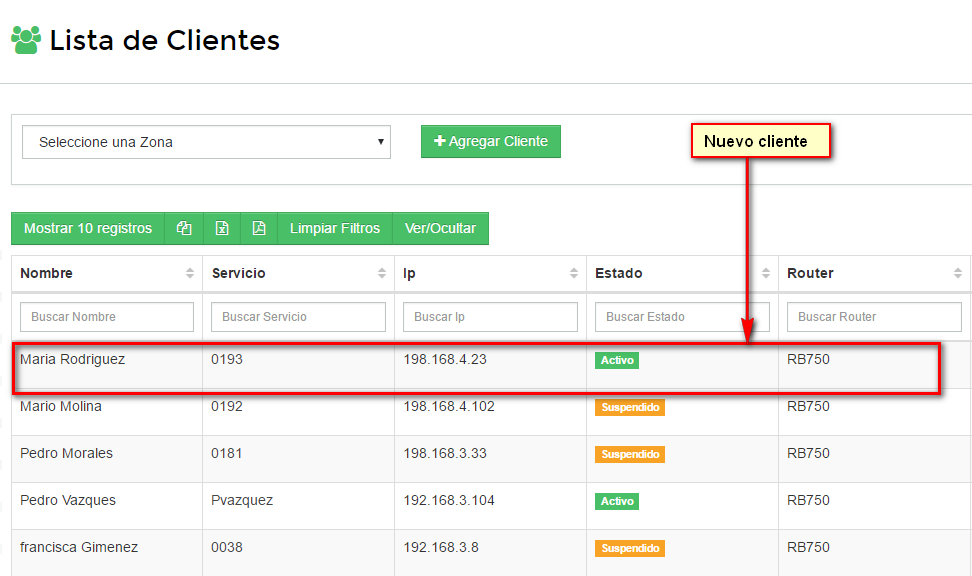The width and height of the screenshot is (972, 576).
Task: Click the Limpiar Filtros button
Action: 335,228
